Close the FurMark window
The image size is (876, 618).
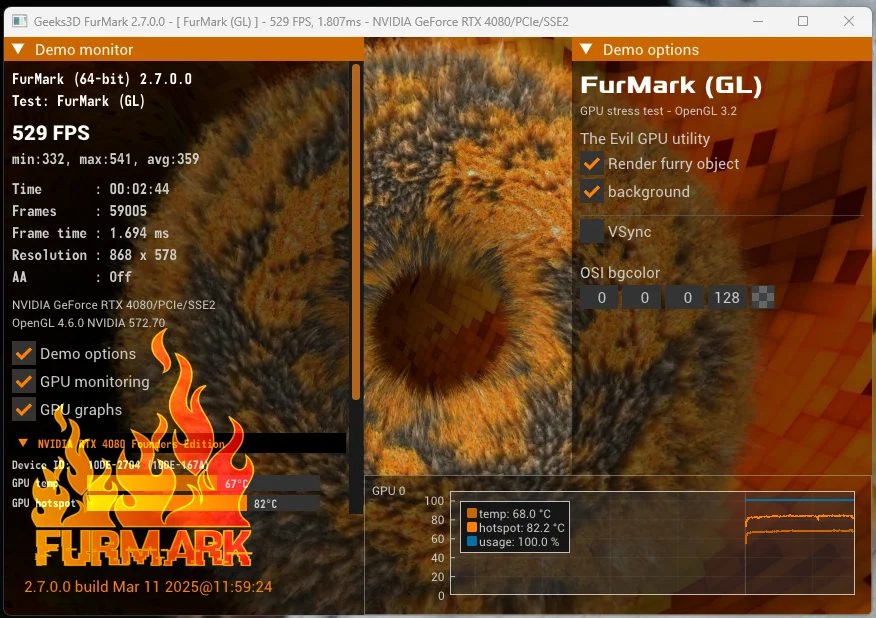[x=849, y=21]
